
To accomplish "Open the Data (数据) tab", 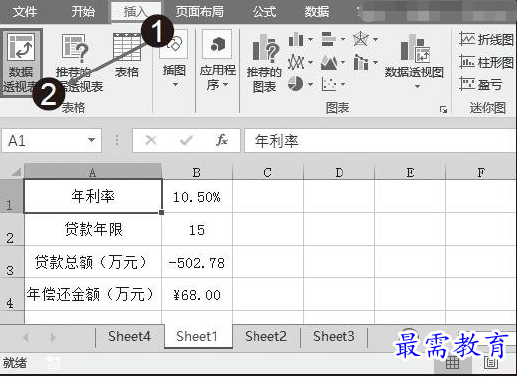I will [x=317, y=12].
